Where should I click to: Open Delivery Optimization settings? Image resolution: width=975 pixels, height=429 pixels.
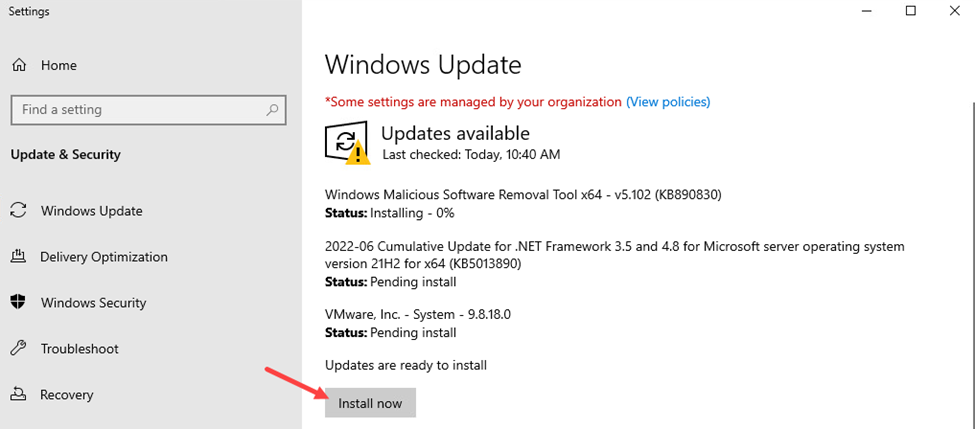point(104,257)
